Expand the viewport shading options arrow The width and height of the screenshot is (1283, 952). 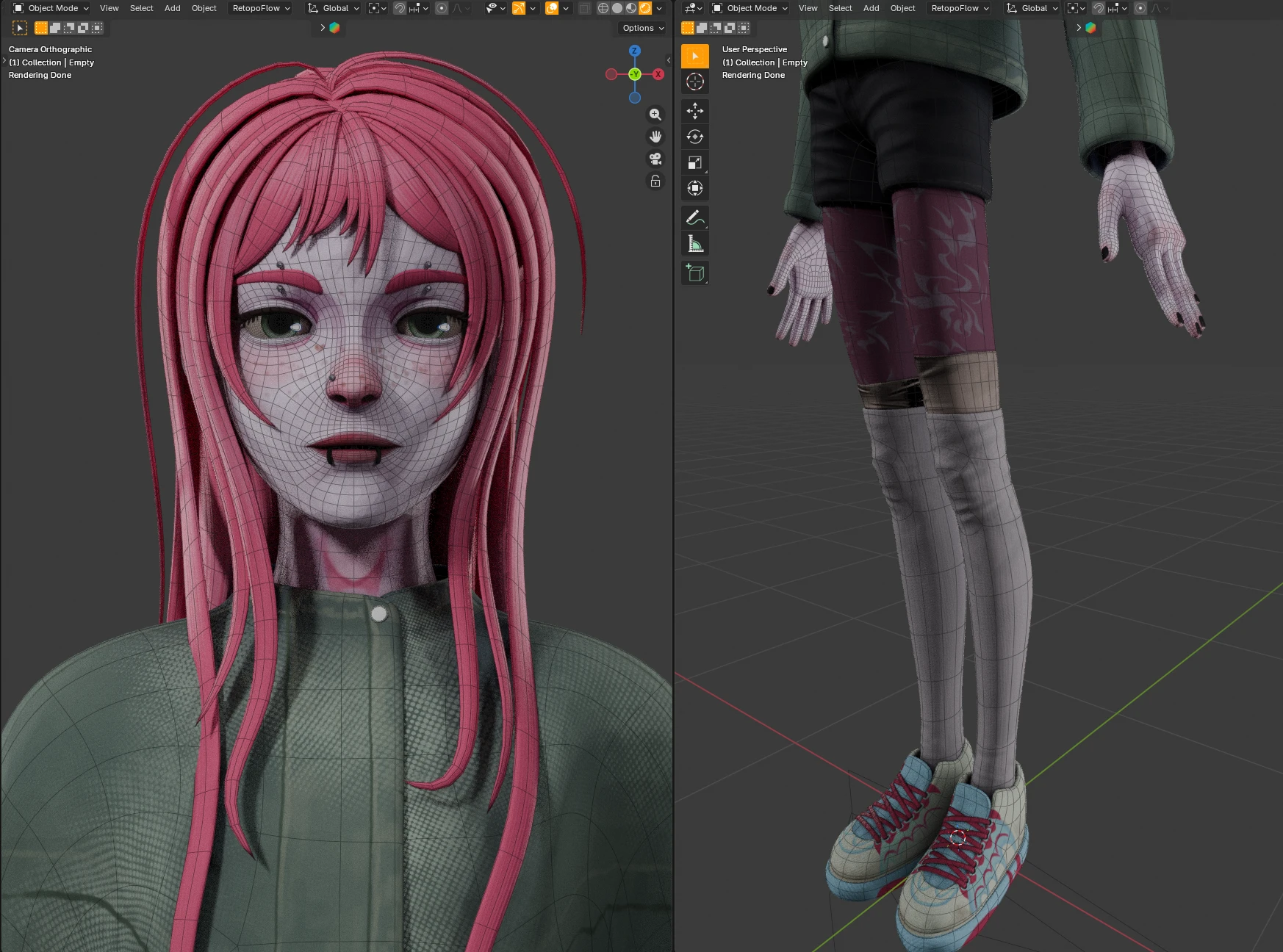point(659,8)
